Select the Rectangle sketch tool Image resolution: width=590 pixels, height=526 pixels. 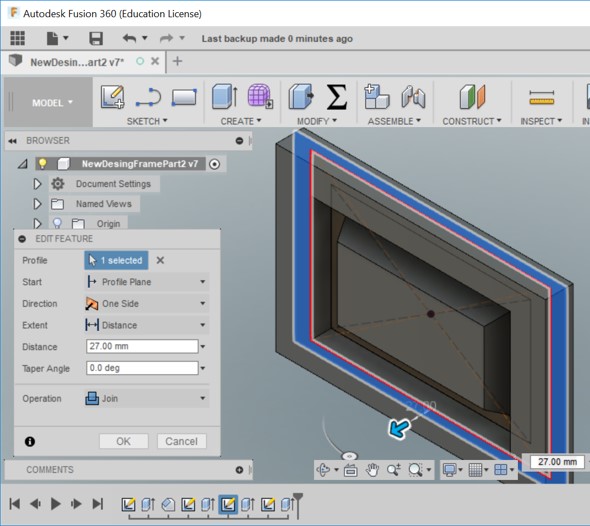point(184,97)
